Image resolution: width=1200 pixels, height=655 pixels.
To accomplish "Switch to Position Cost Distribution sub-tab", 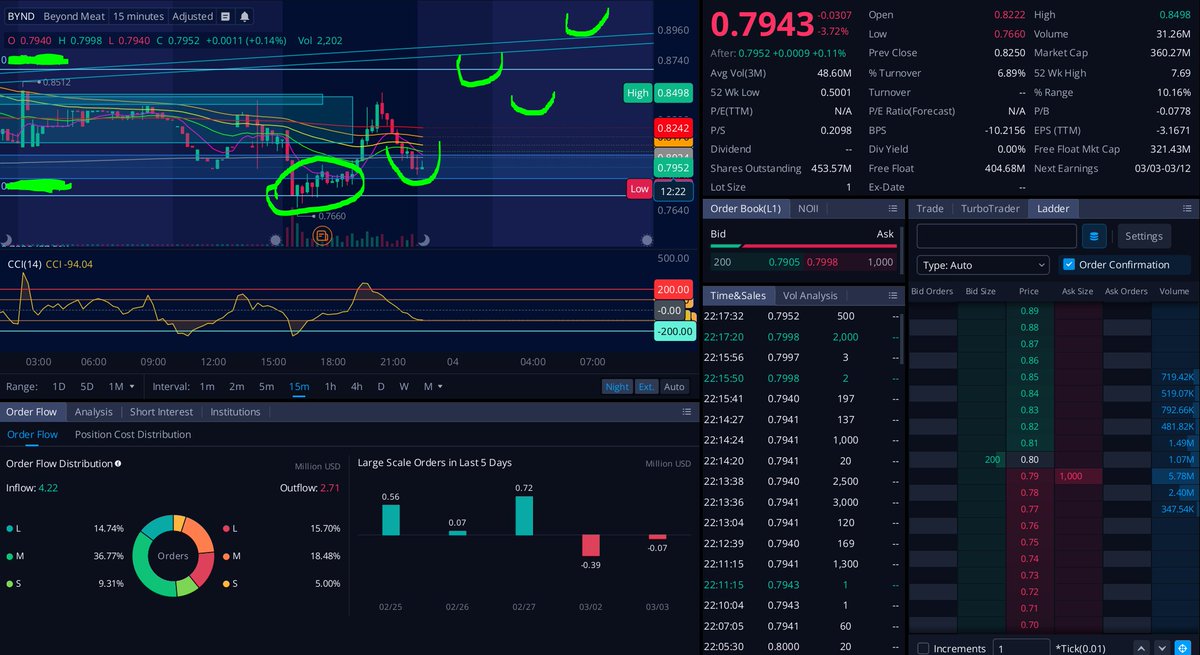I will (x=133, y=435).
